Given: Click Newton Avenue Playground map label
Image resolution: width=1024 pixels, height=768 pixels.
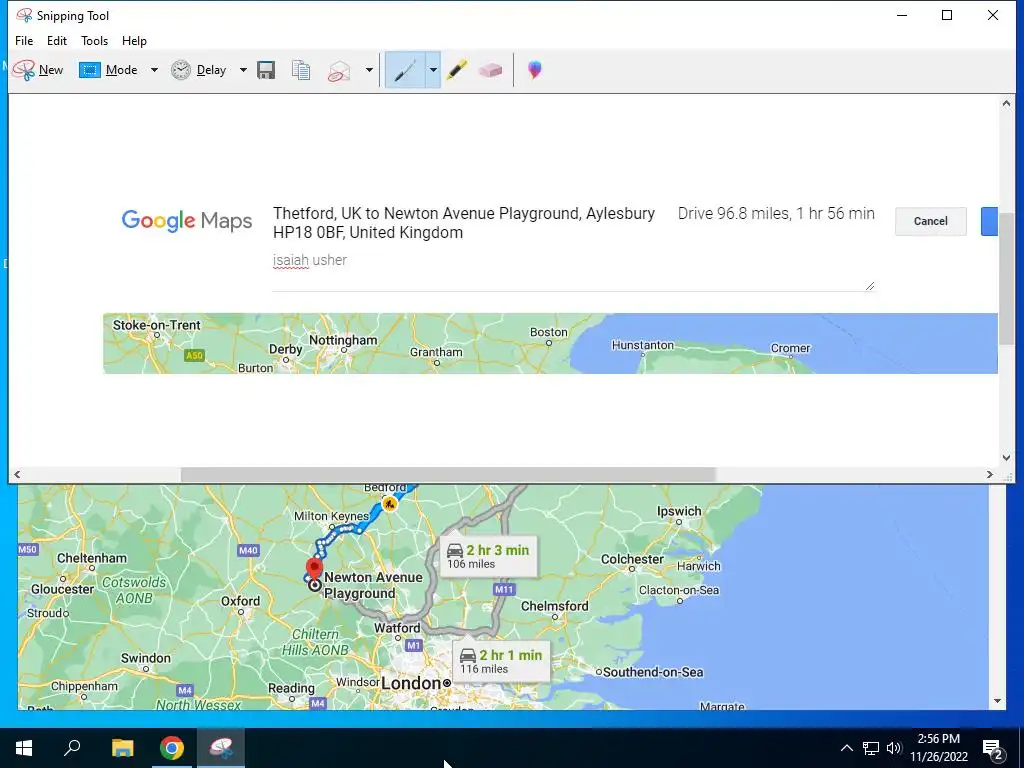Looking at the screenshot, I should [x=373, y=585].
